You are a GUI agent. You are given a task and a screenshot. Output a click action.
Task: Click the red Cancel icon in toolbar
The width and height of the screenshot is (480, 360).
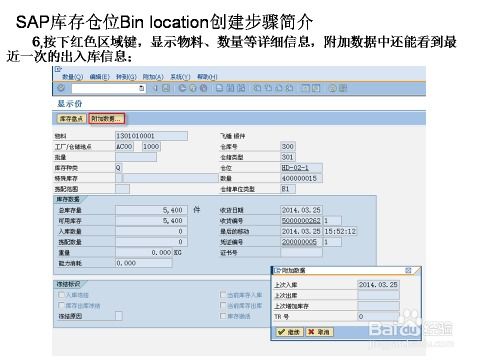(203, 88)
